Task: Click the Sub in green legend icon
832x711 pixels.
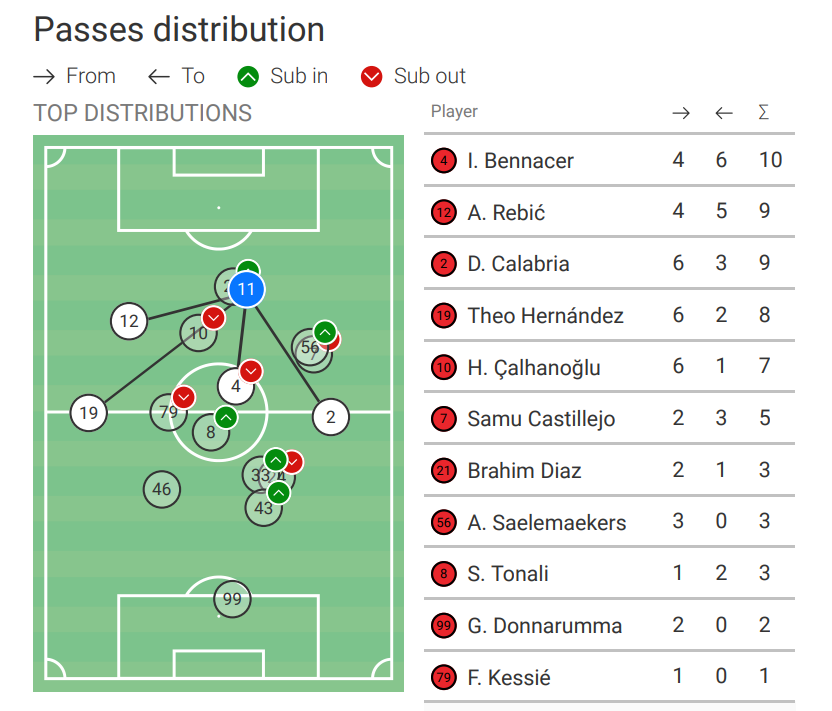Action: click(x=248, y=77)
